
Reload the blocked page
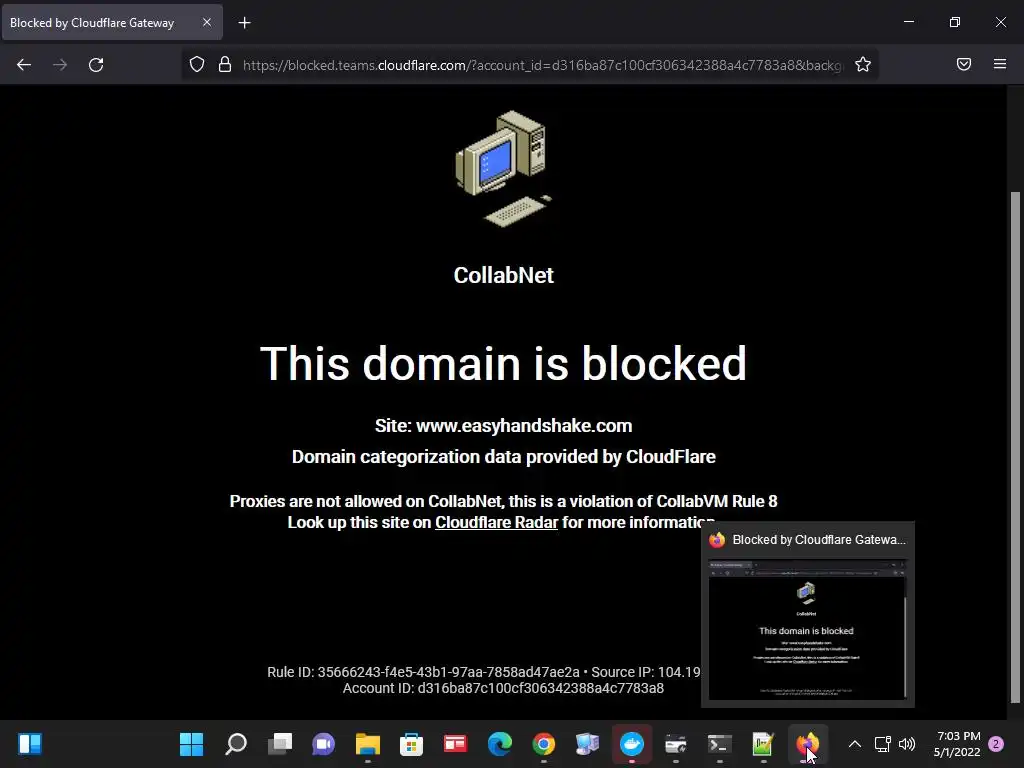[x=96, y=65]
